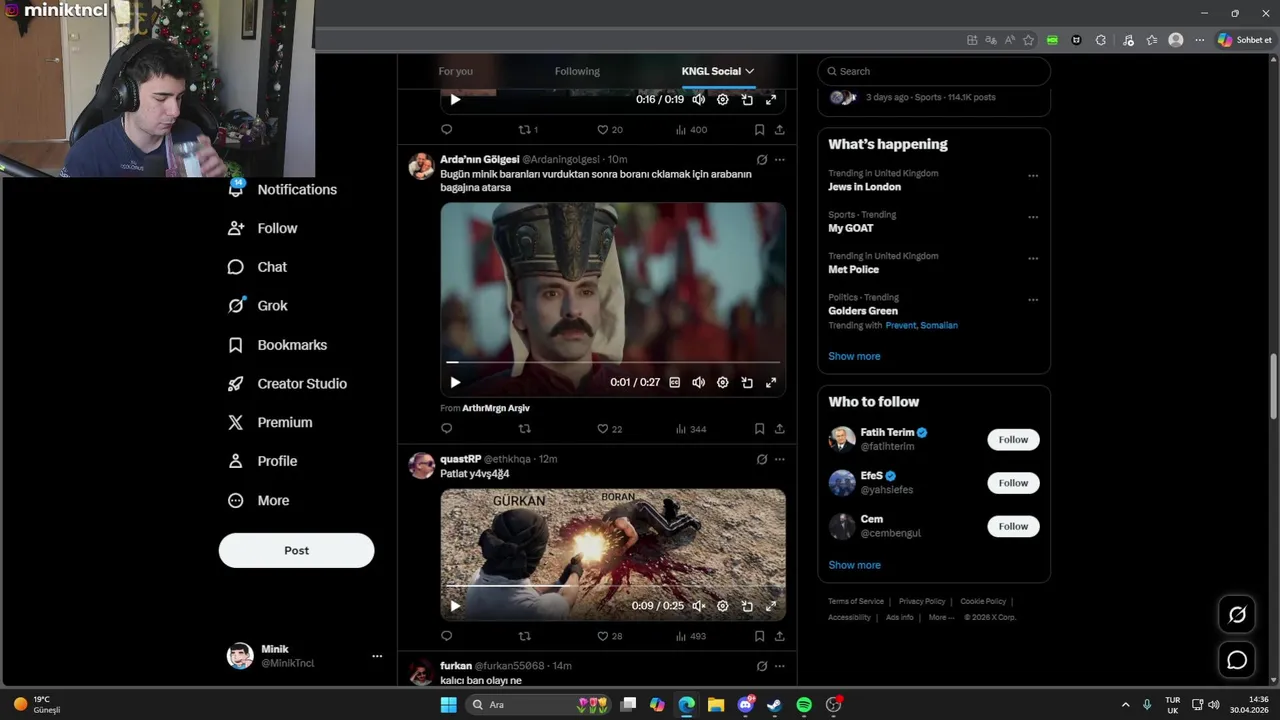Viewport: 1280px width, 720px height.
Task: Open more options for Golders Green trend
Action: coord(1033,300)
